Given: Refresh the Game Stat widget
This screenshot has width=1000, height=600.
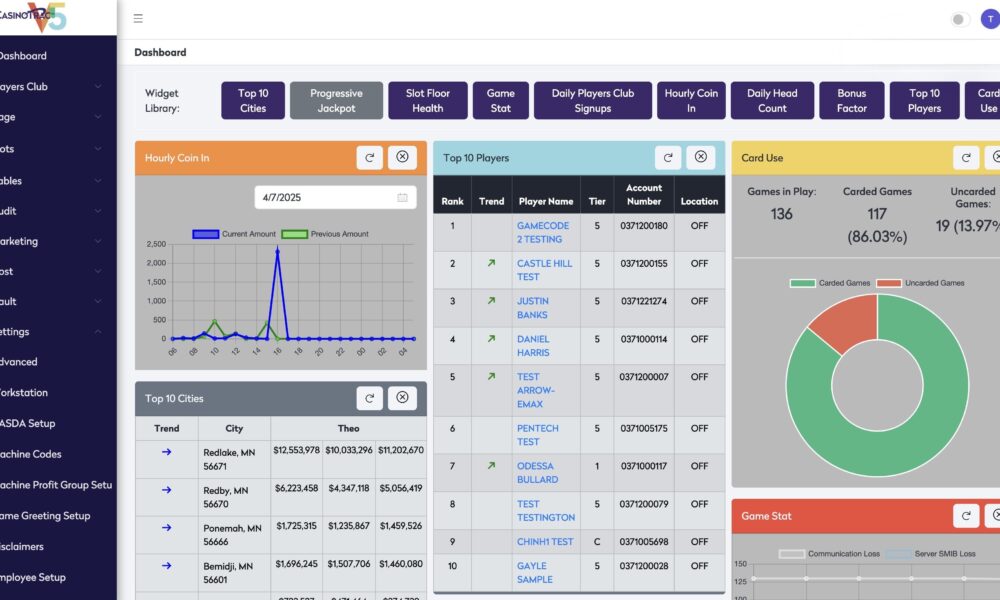Looking at the screenshot, I should tap(966, 516).
